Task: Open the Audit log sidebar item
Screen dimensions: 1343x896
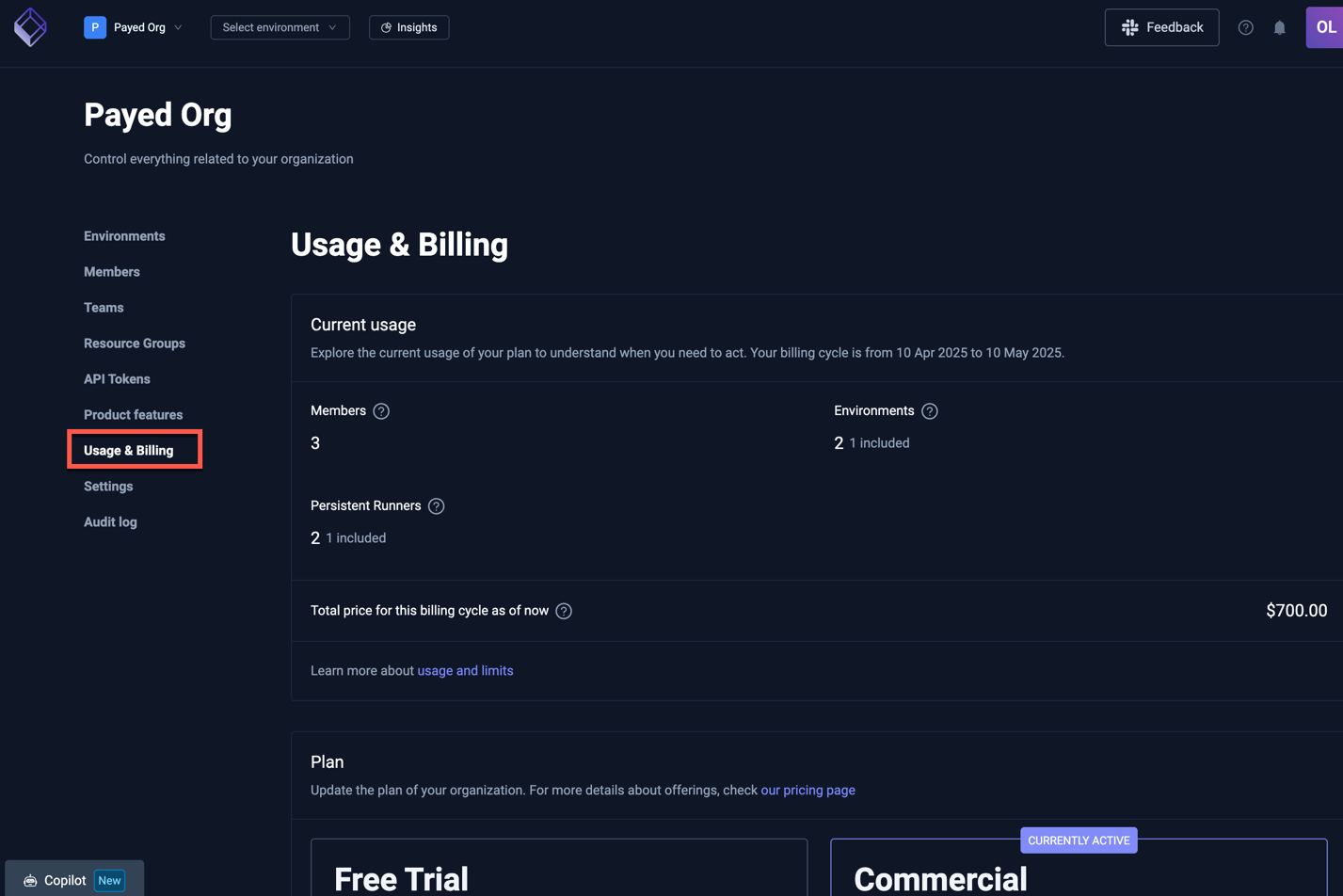Action: tap(110, 522)
